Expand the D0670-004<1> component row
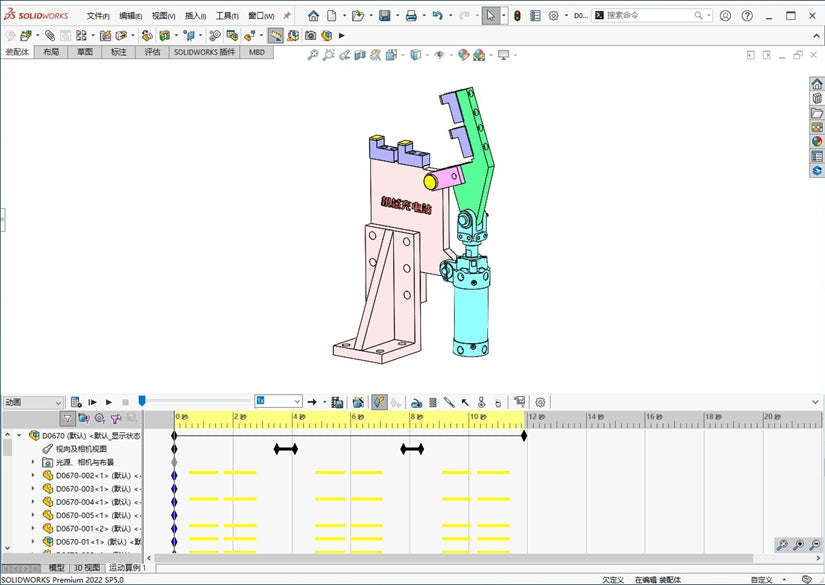Screen dimensions: 825x585 pos(33,502)
